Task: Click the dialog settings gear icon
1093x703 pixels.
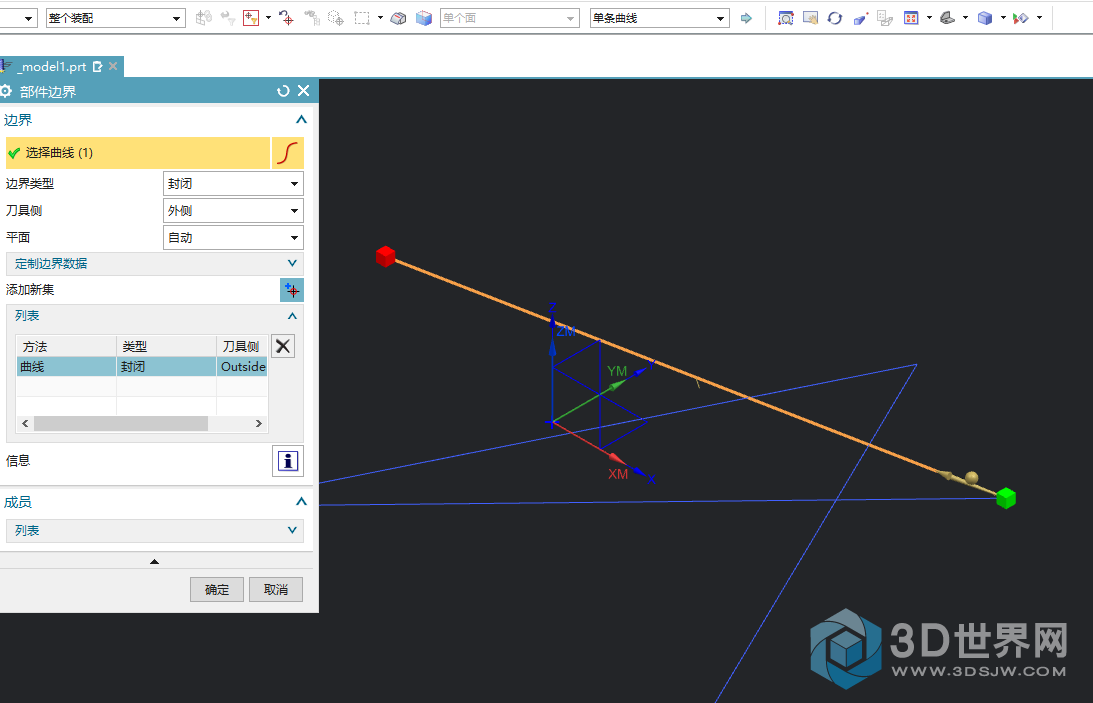Action: (6, 91)
